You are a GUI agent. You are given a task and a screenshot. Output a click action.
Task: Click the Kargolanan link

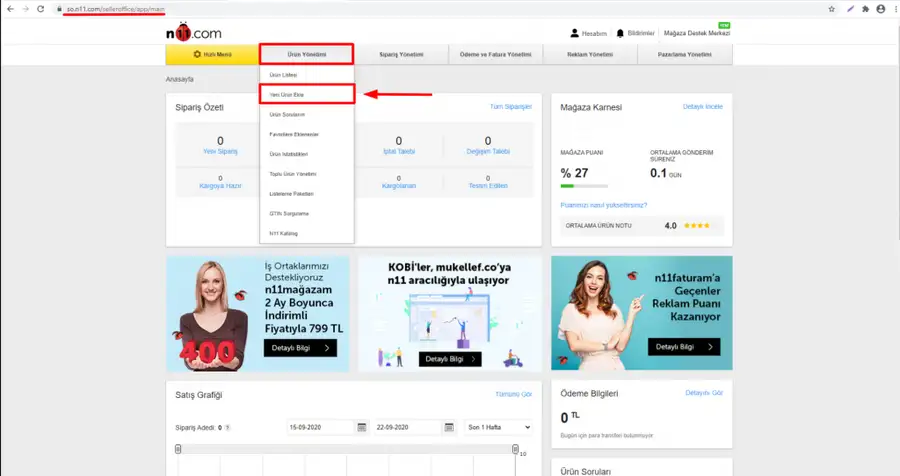[x=399, y=186]
